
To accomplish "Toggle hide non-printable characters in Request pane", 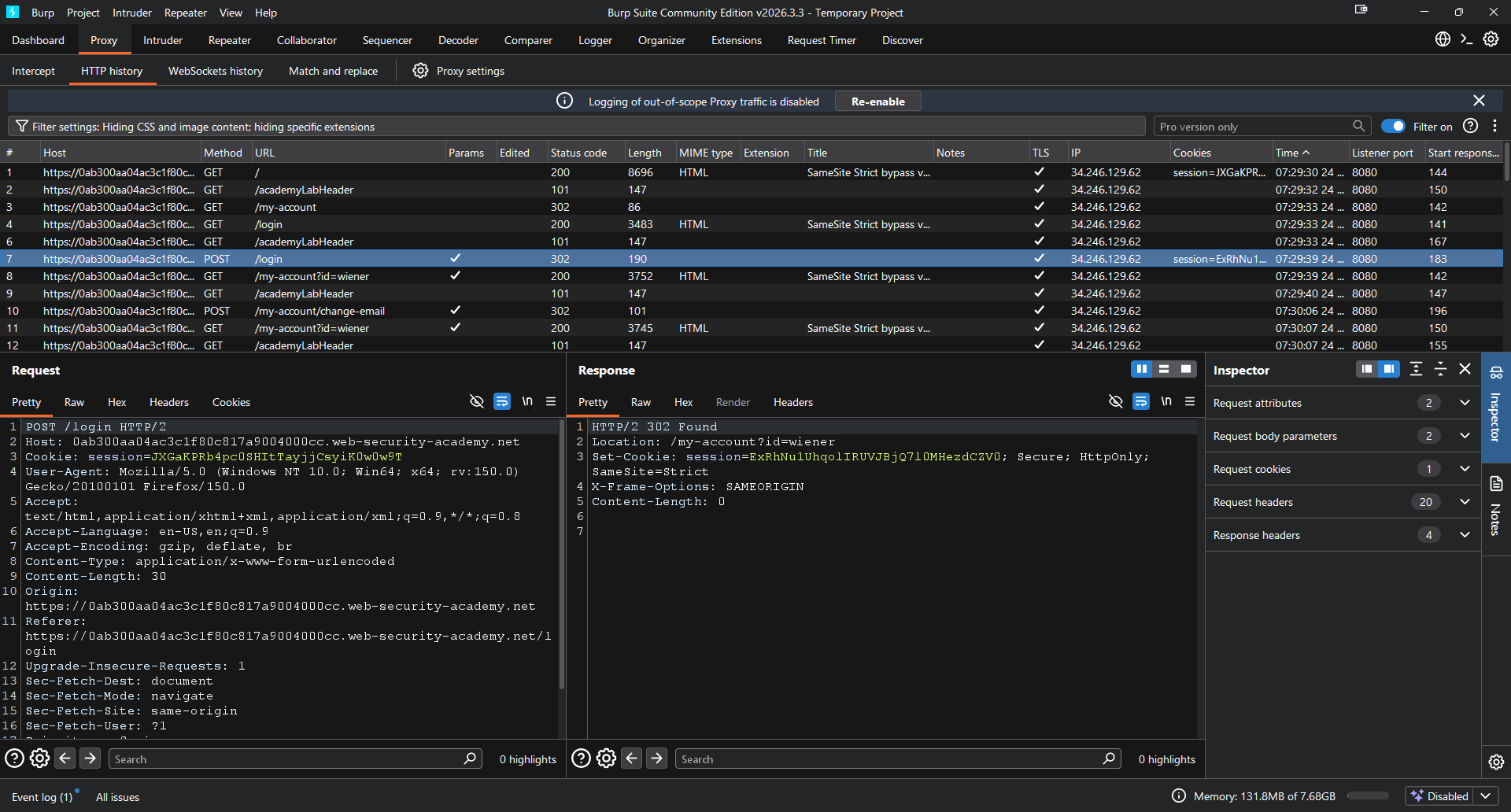I will tap(477, 401).
